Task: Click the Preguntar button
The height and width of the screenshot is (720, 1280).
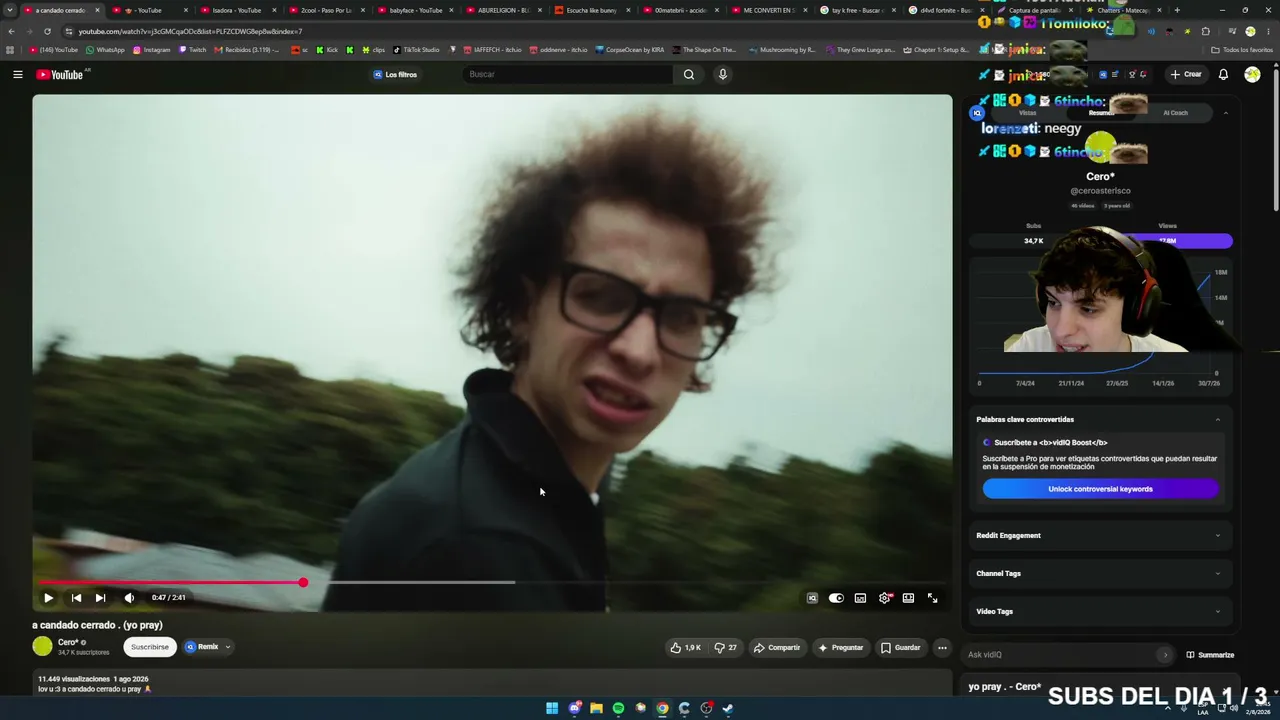Action: click(x=840, y=647)
